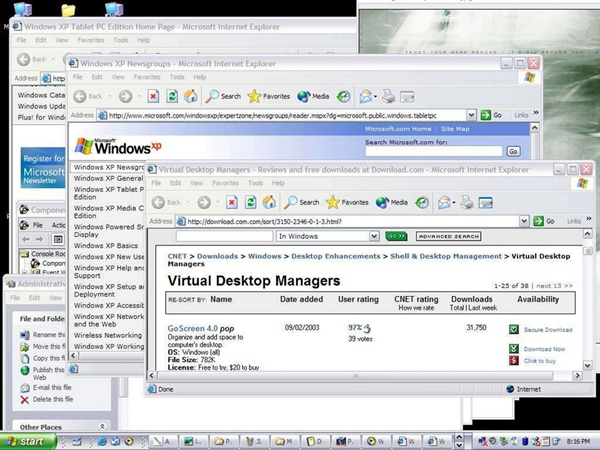Open Search pane in Download.com window toolbar
The width and height of the screenshot is (600, 450).
click(300, 202)
